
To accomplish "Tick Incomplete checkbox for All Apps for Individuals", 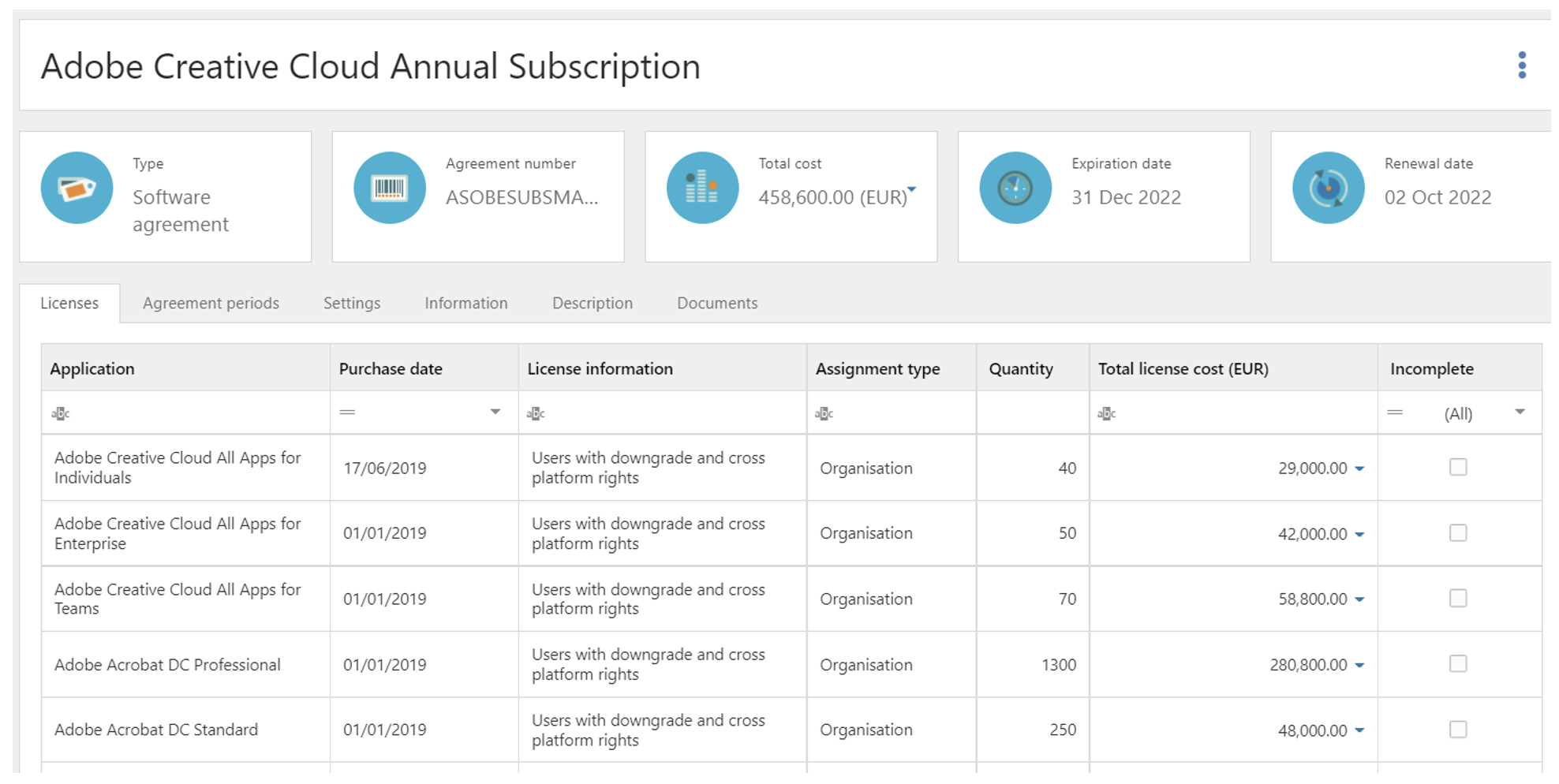I will tap(1458, 467).
